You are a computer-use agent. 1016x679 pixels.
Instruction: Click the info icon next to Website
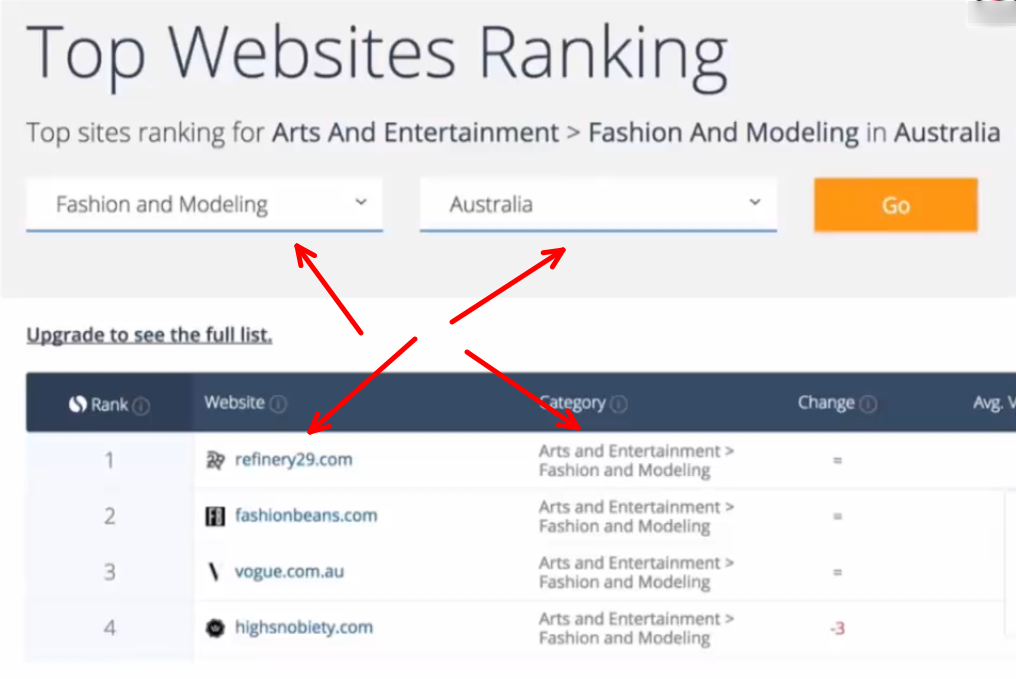[x=278, y=404]
